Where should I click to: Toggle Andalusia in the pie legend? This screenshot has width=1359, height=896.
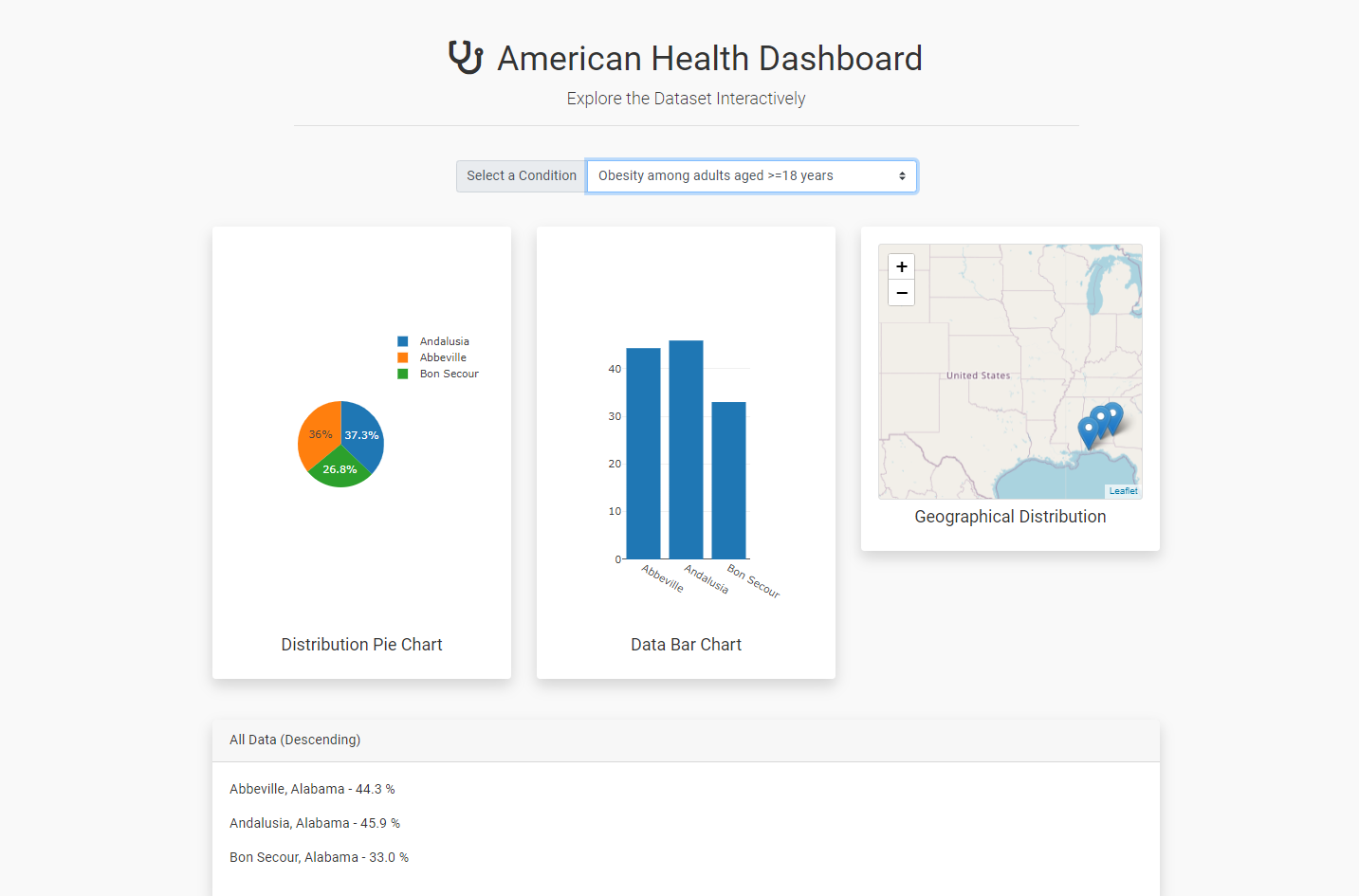(x=444, y=341)
